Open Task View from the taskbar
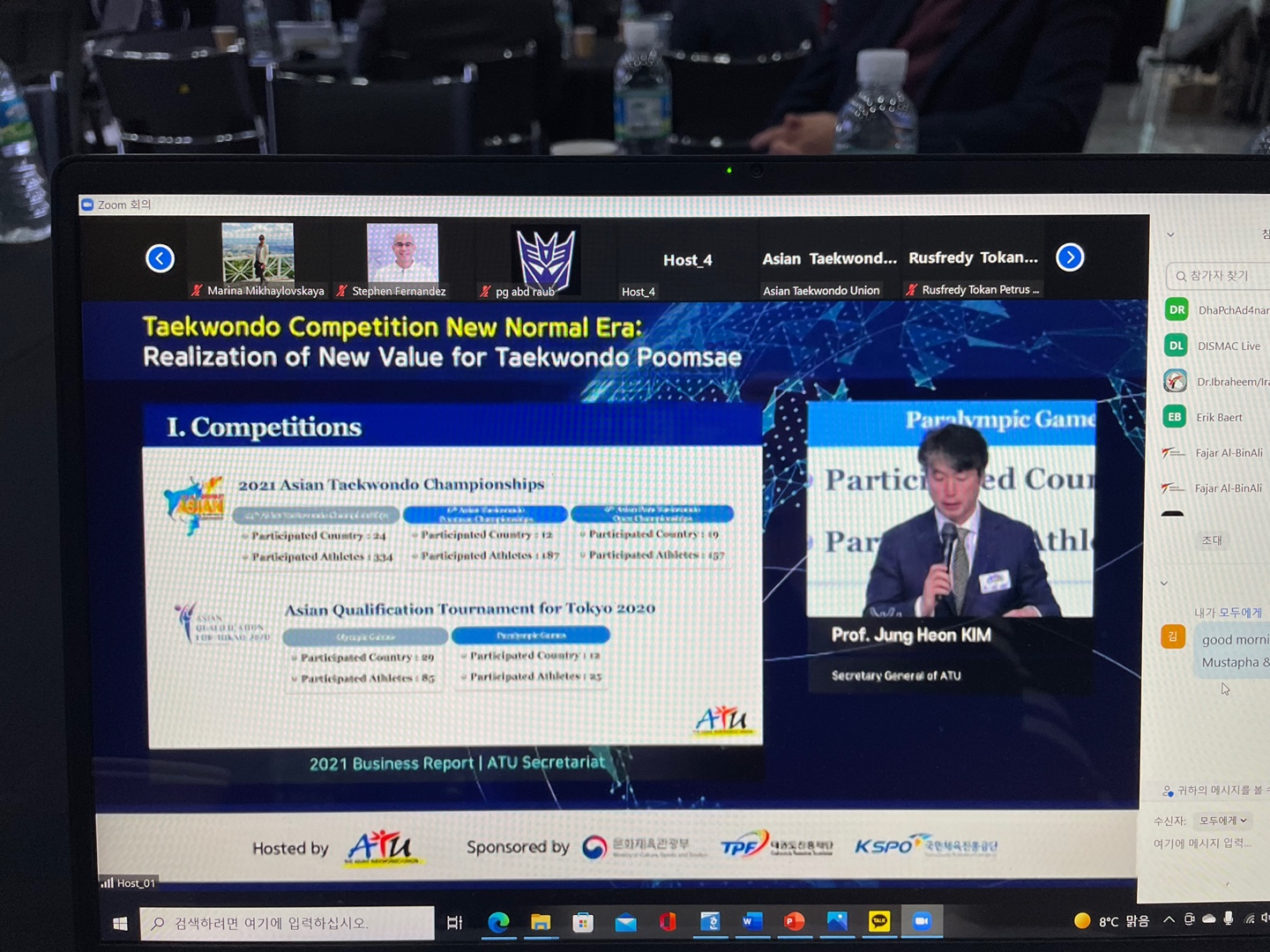Image resolution: width=1270 pixels, height=952 pixels. point(454,923)
